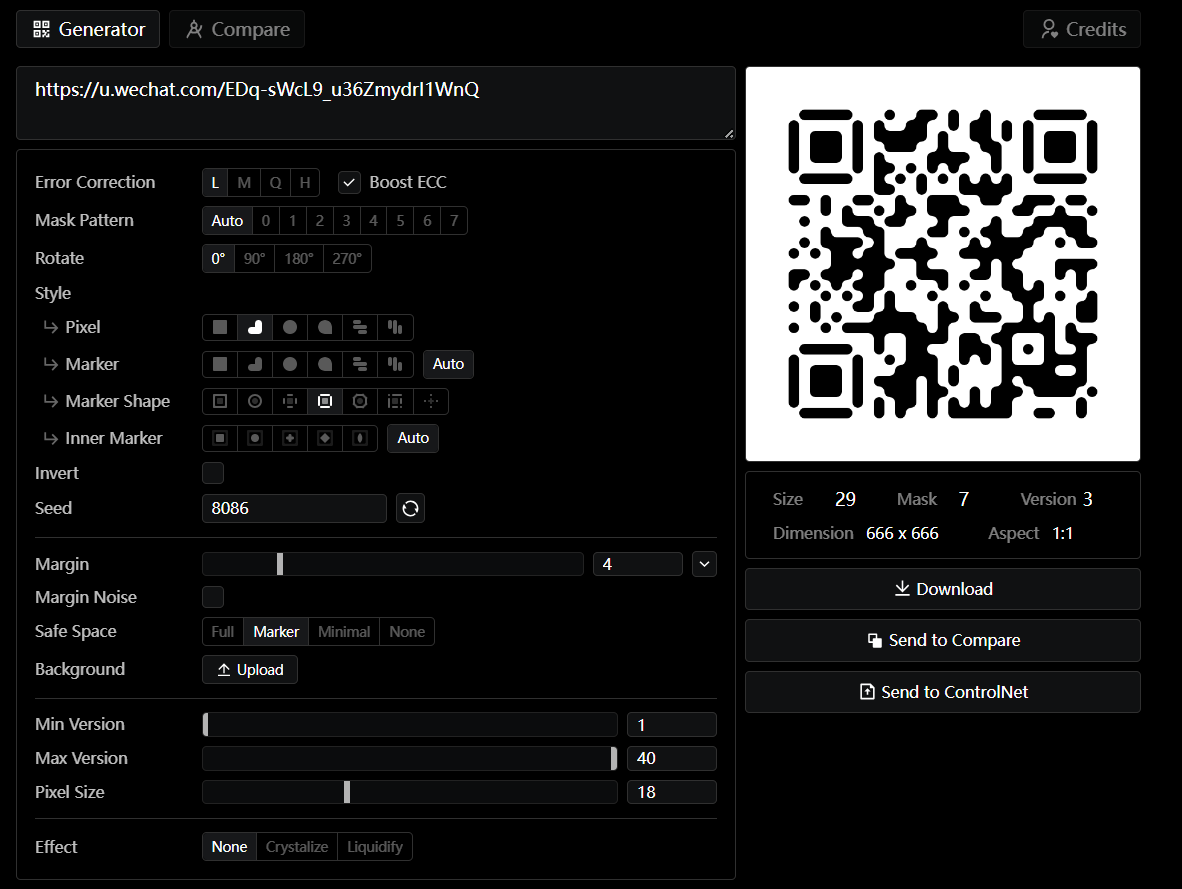
Task: Enable the Invert checkbox
Action: [x=213, y=473]
